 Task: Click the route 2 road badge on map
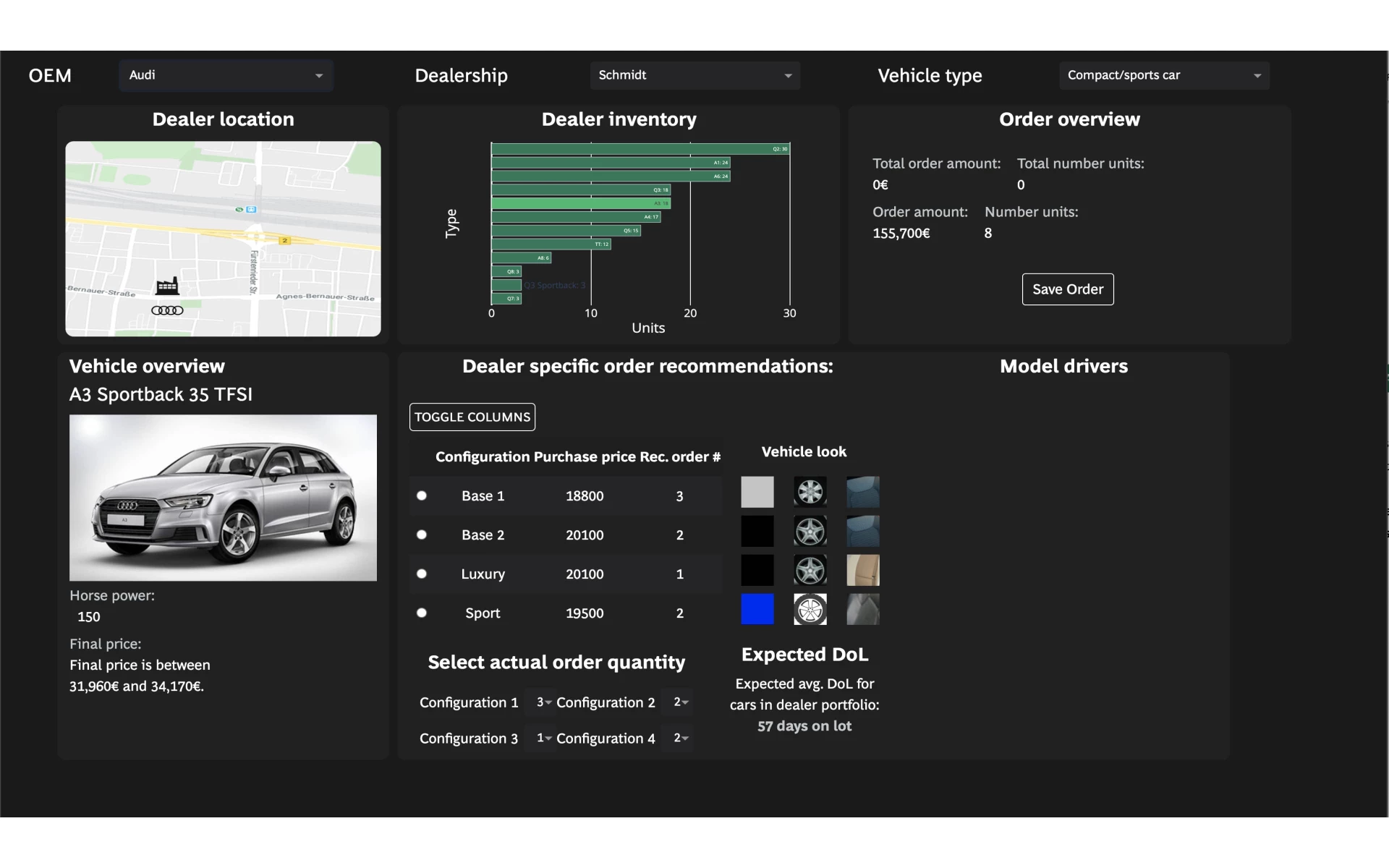(285, 240)
